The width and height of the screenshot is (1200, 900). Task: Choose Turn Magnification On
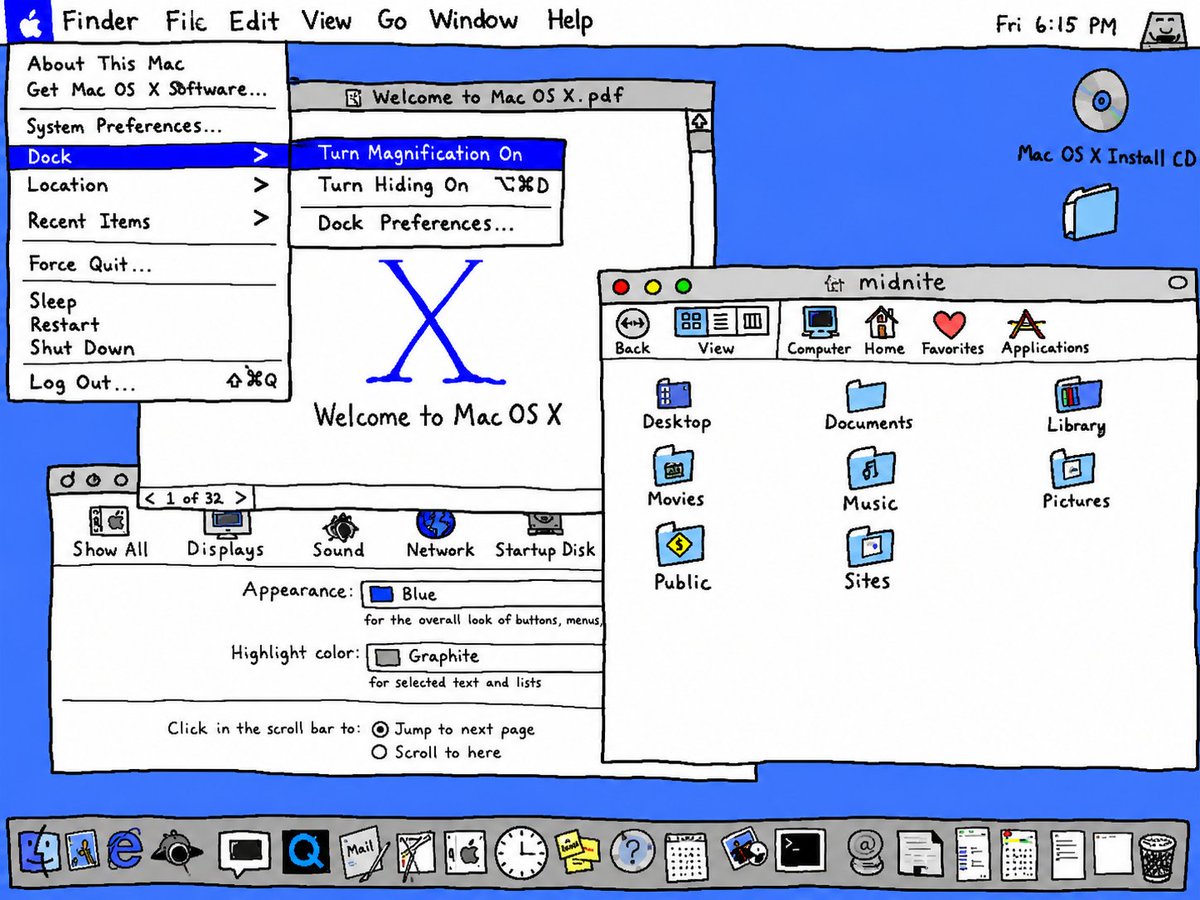click(427, 154)
